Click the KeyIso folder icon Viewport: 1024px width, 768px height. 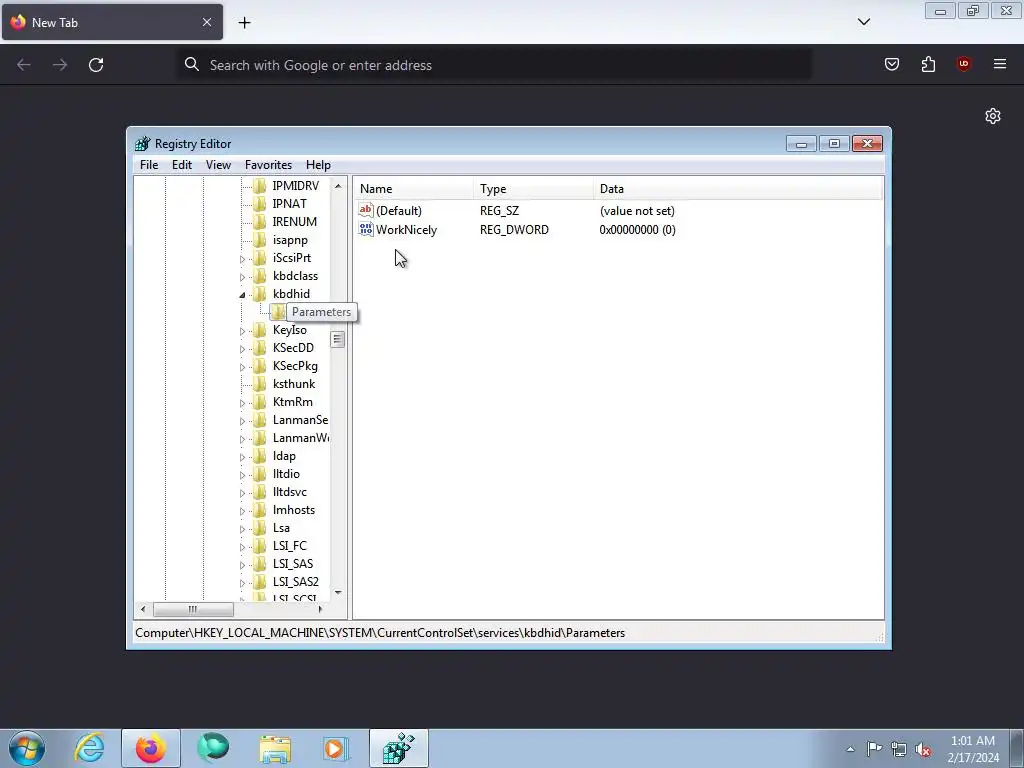click(260, 330)
